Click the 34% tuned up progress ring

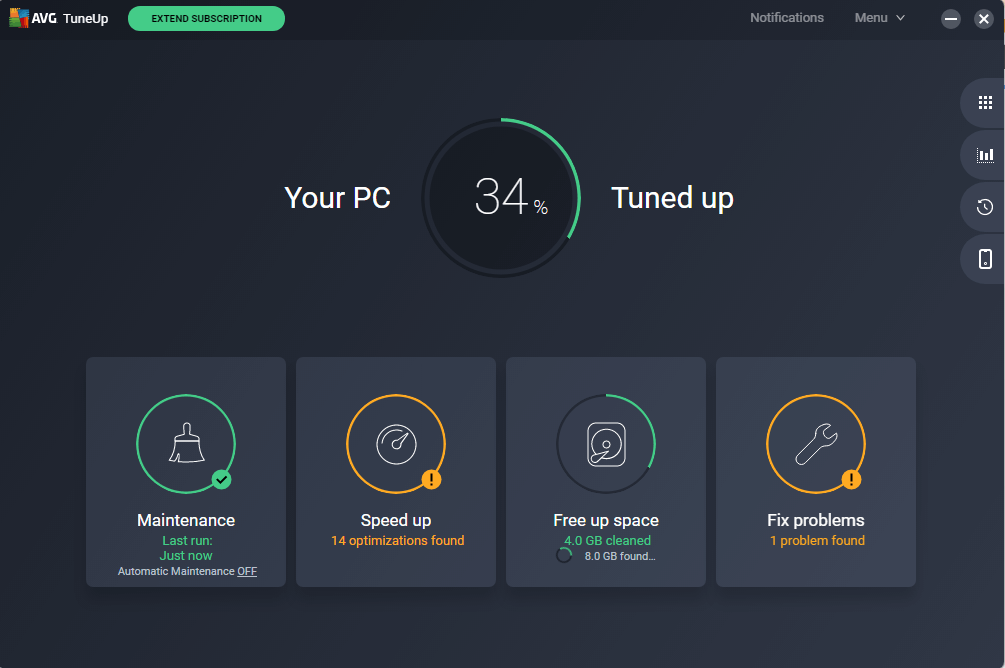pyautogui.click(x=501, y=197)
